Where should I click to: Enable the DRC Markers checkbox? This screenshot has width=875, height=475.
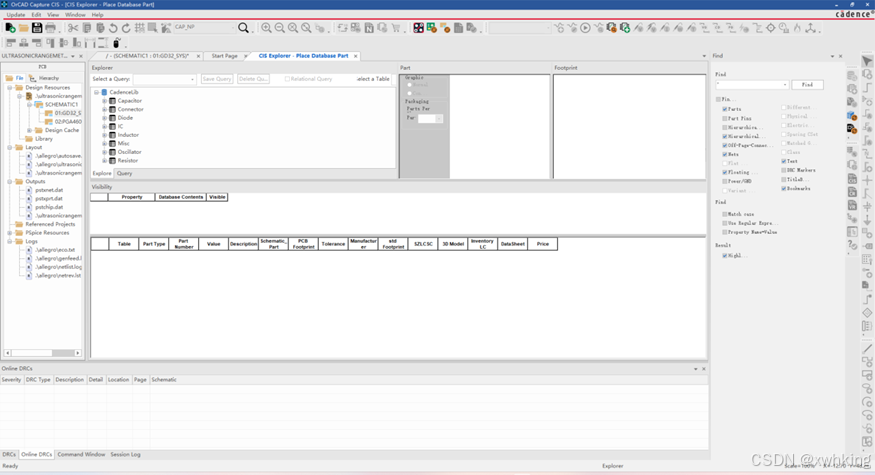click(784, 170)
